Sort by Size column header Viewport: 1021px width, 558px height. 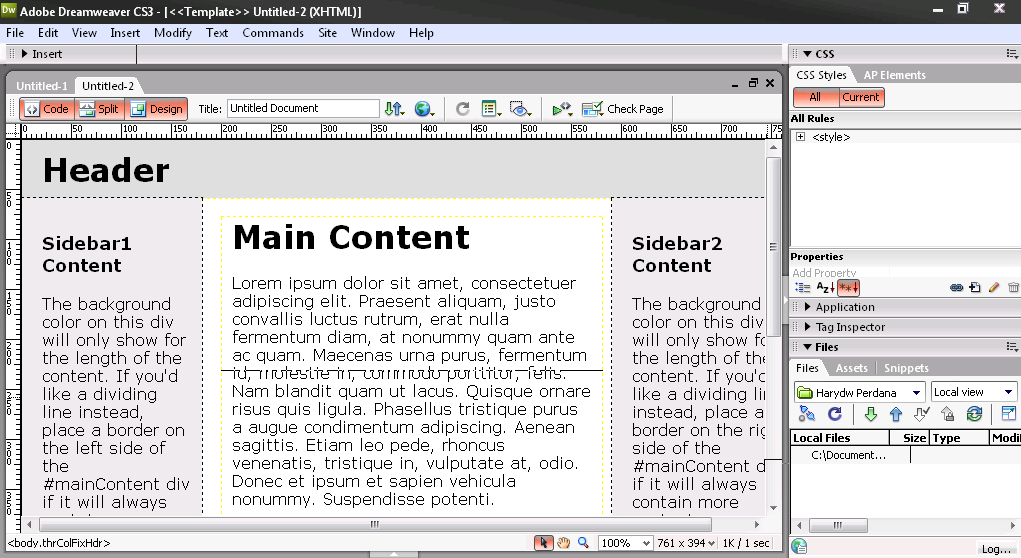point(910,438)
